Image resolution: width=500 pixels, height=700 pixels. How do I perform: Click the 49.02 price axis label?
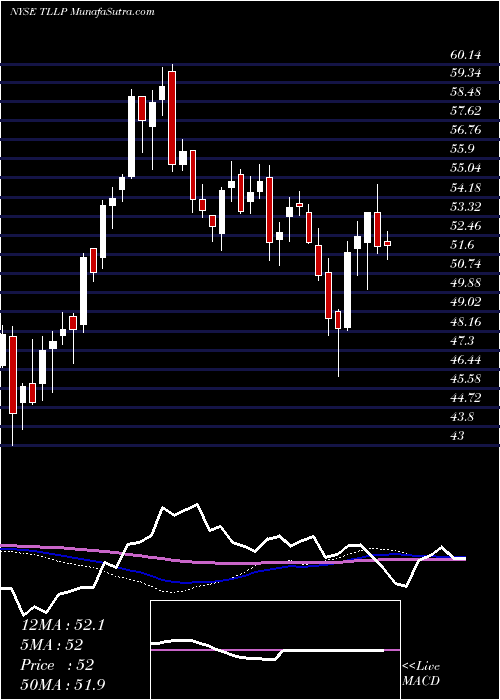tap(466, 302)
